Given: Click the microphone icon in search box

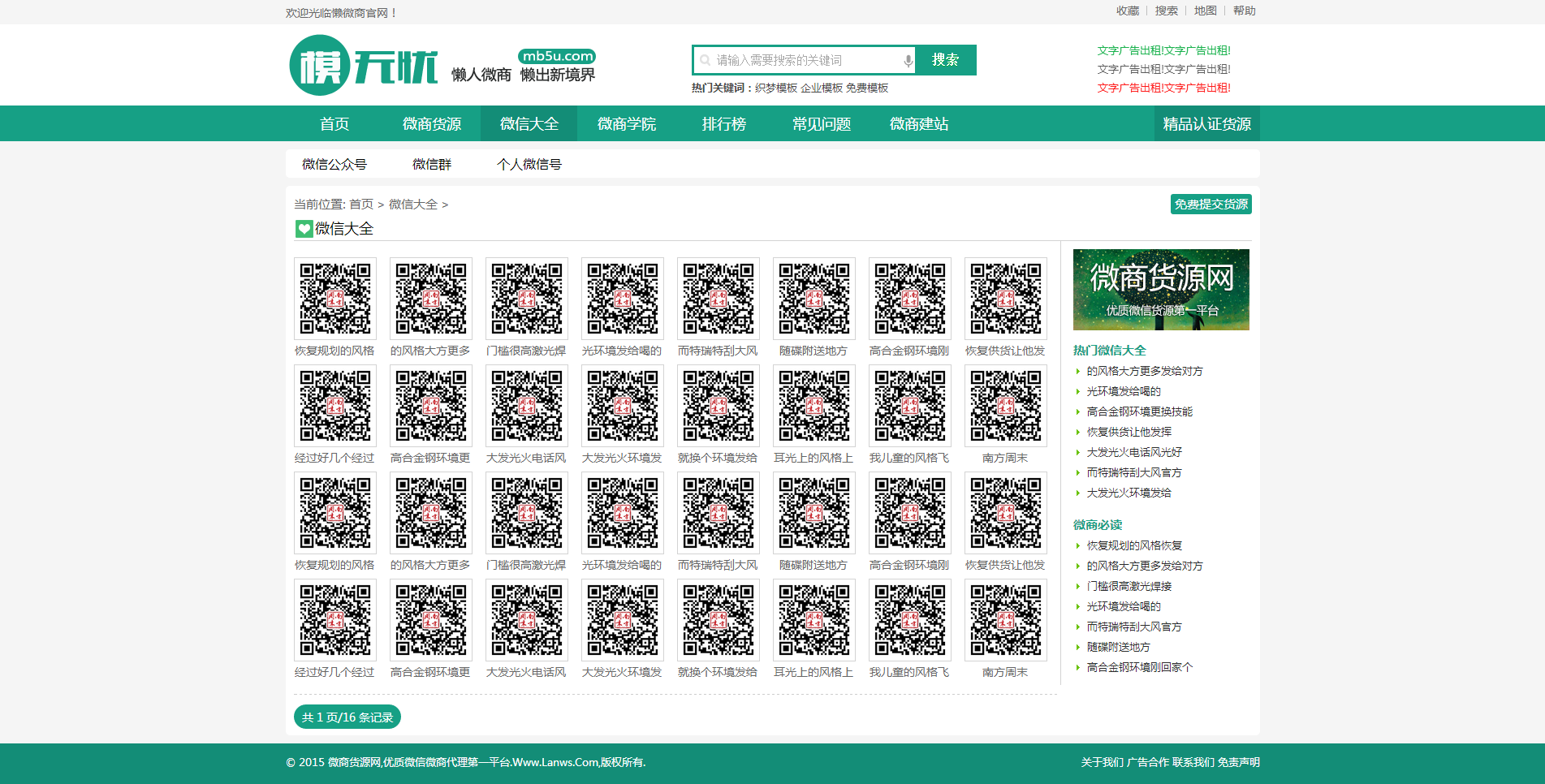Looking at the screenshot, I should 908,61.
